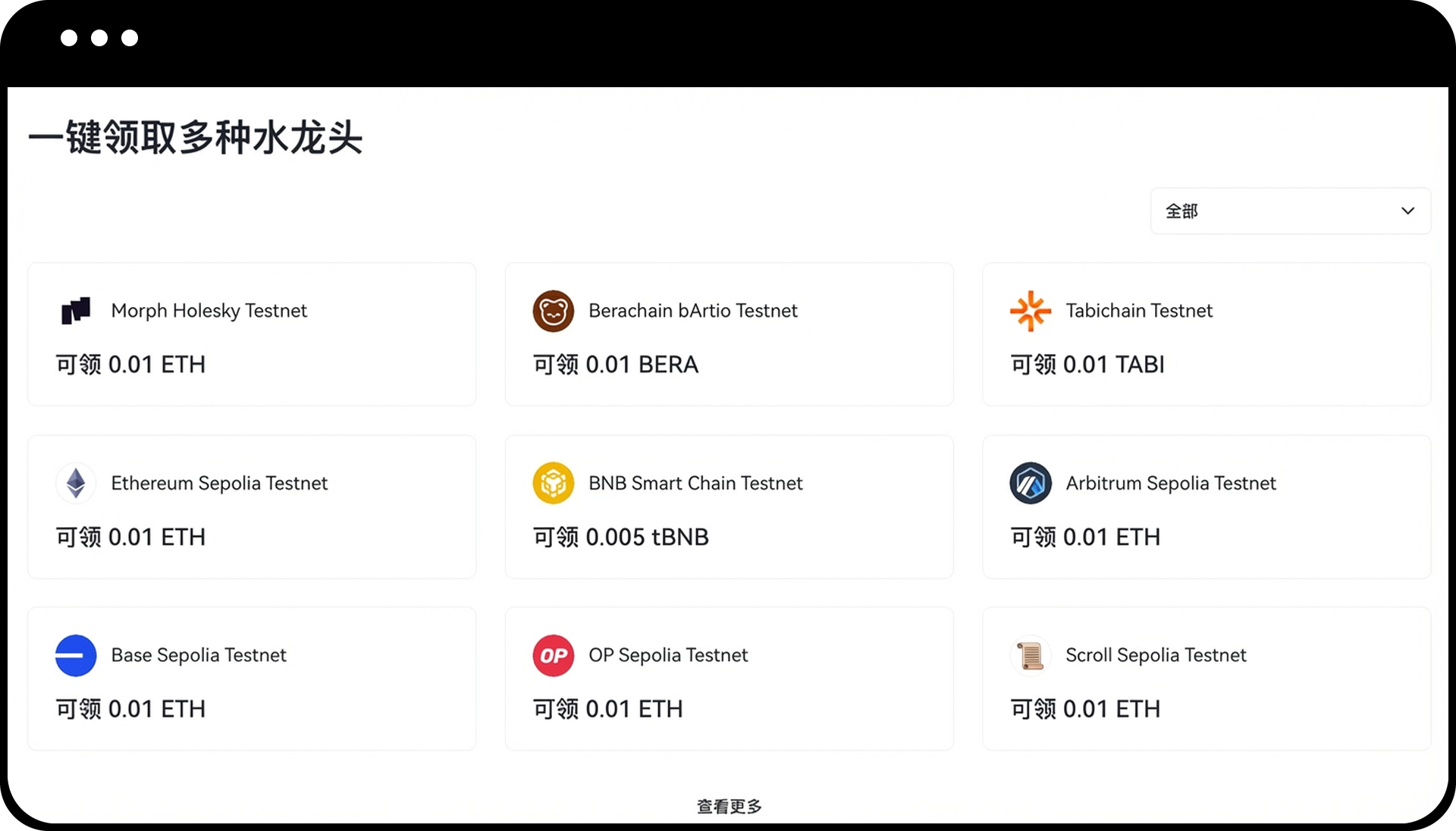
Task: Click the Morph Holesky Testnet logo icon
Action: (x=76, y=311)
